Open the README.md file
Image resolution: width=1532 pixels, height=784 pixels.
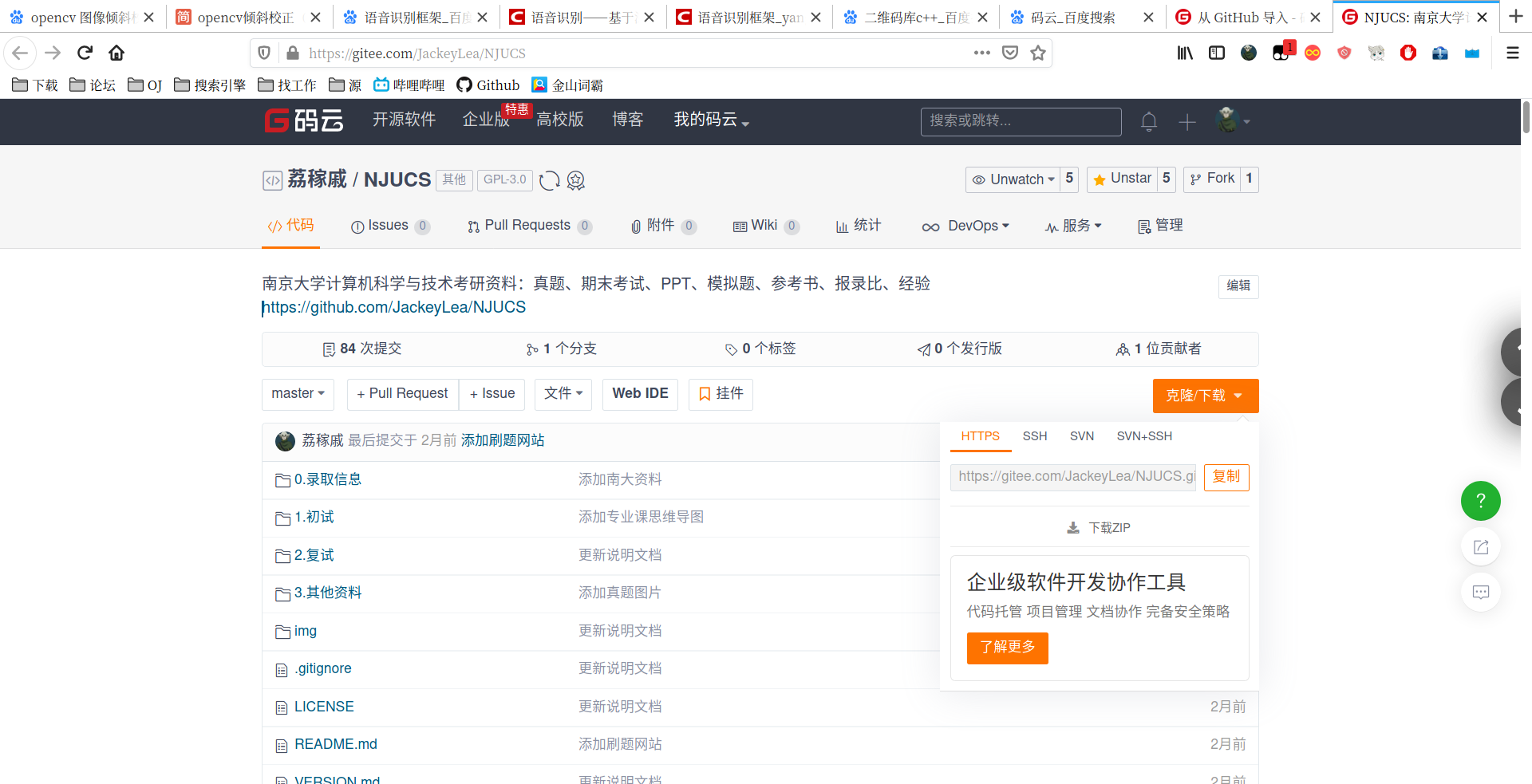[336, 744]
